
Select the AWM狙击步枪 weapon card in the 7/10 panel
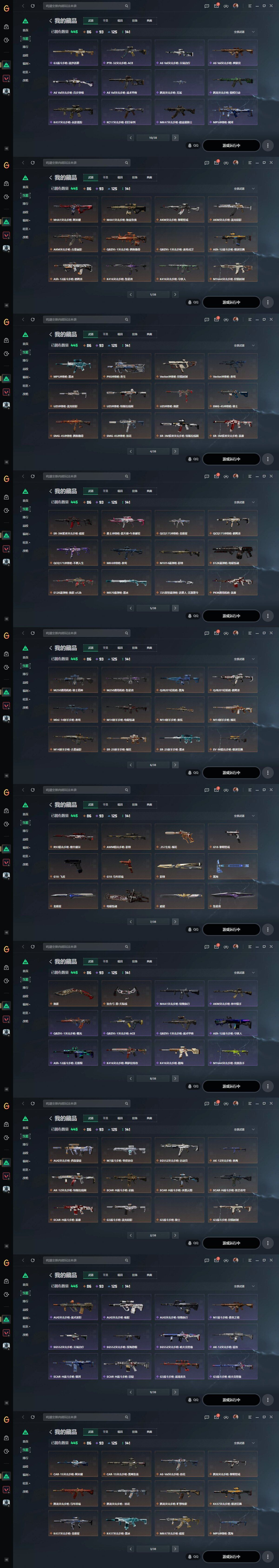(x=127, y=837)
